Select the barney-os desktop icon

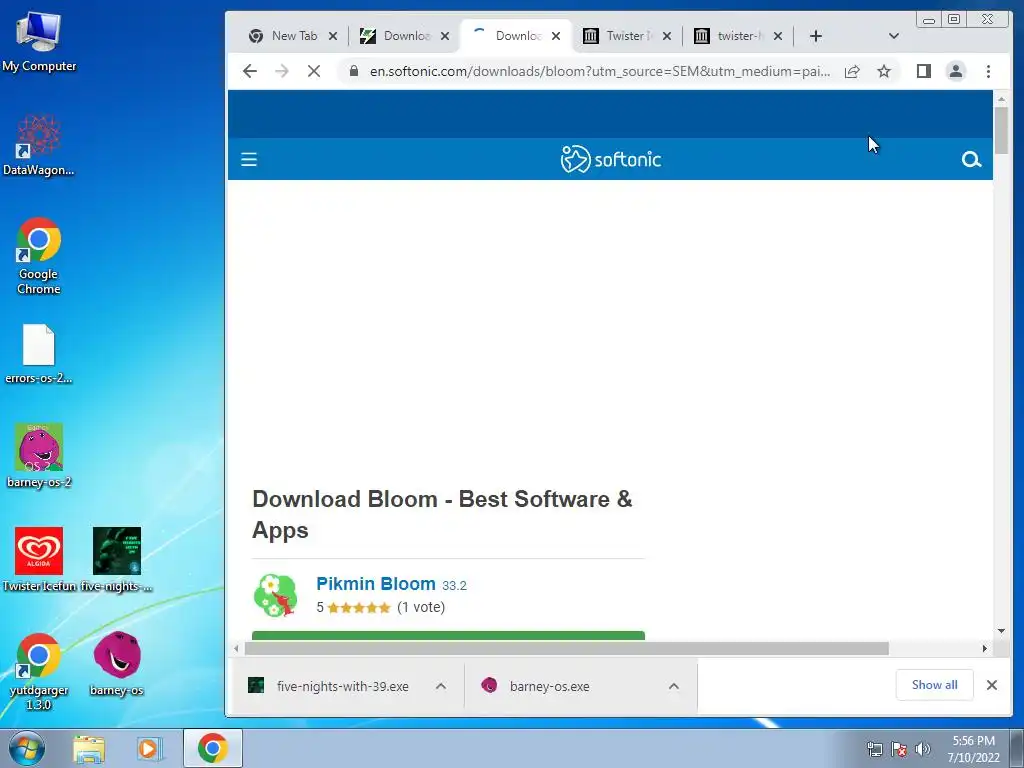pos(117,664)
